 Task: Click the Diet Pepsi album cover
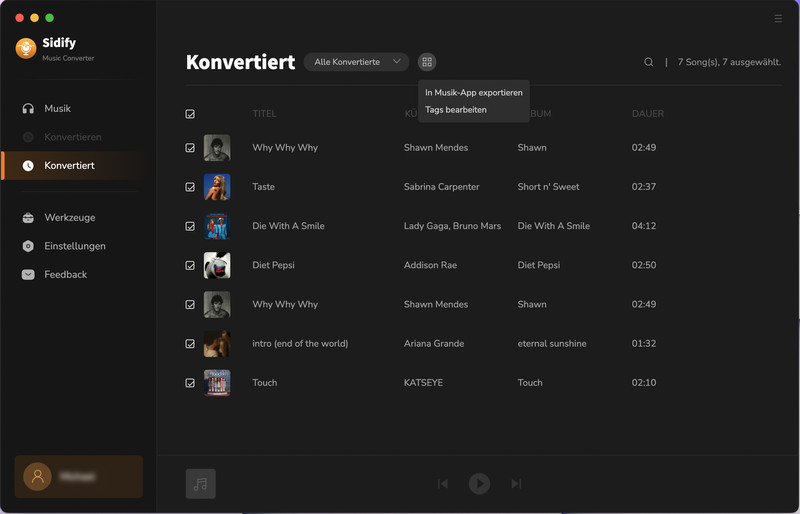point(217,266)
